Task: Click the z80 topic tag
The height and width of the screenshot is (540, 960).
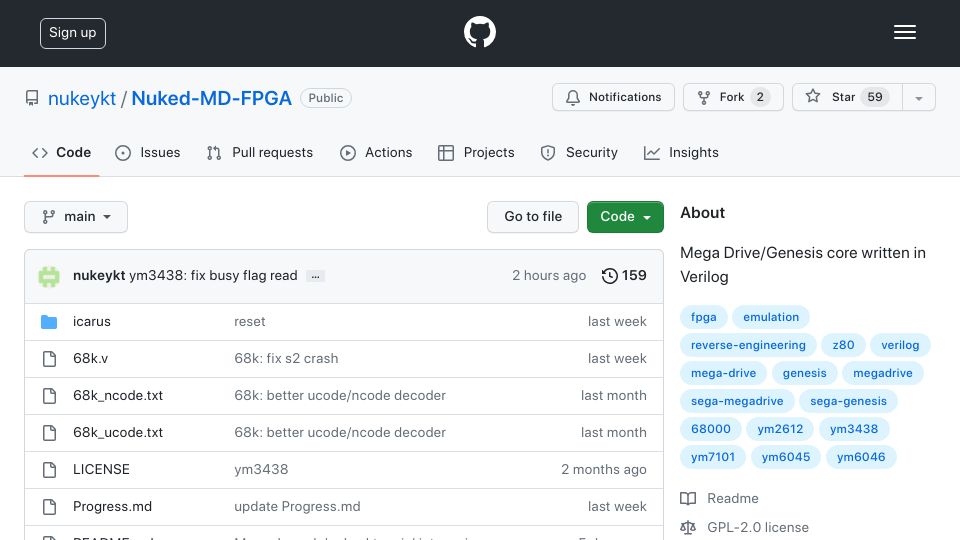Action: [x=843, y=345]
